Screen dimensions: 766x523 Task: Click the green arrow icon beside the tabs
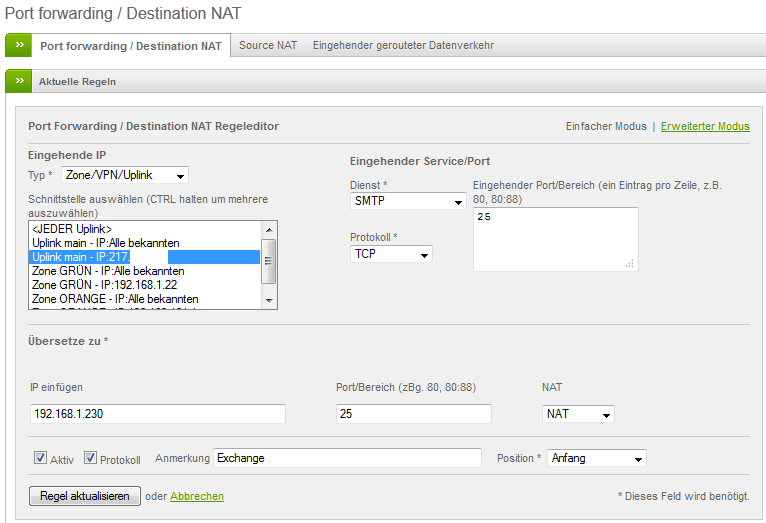[19, 45]
